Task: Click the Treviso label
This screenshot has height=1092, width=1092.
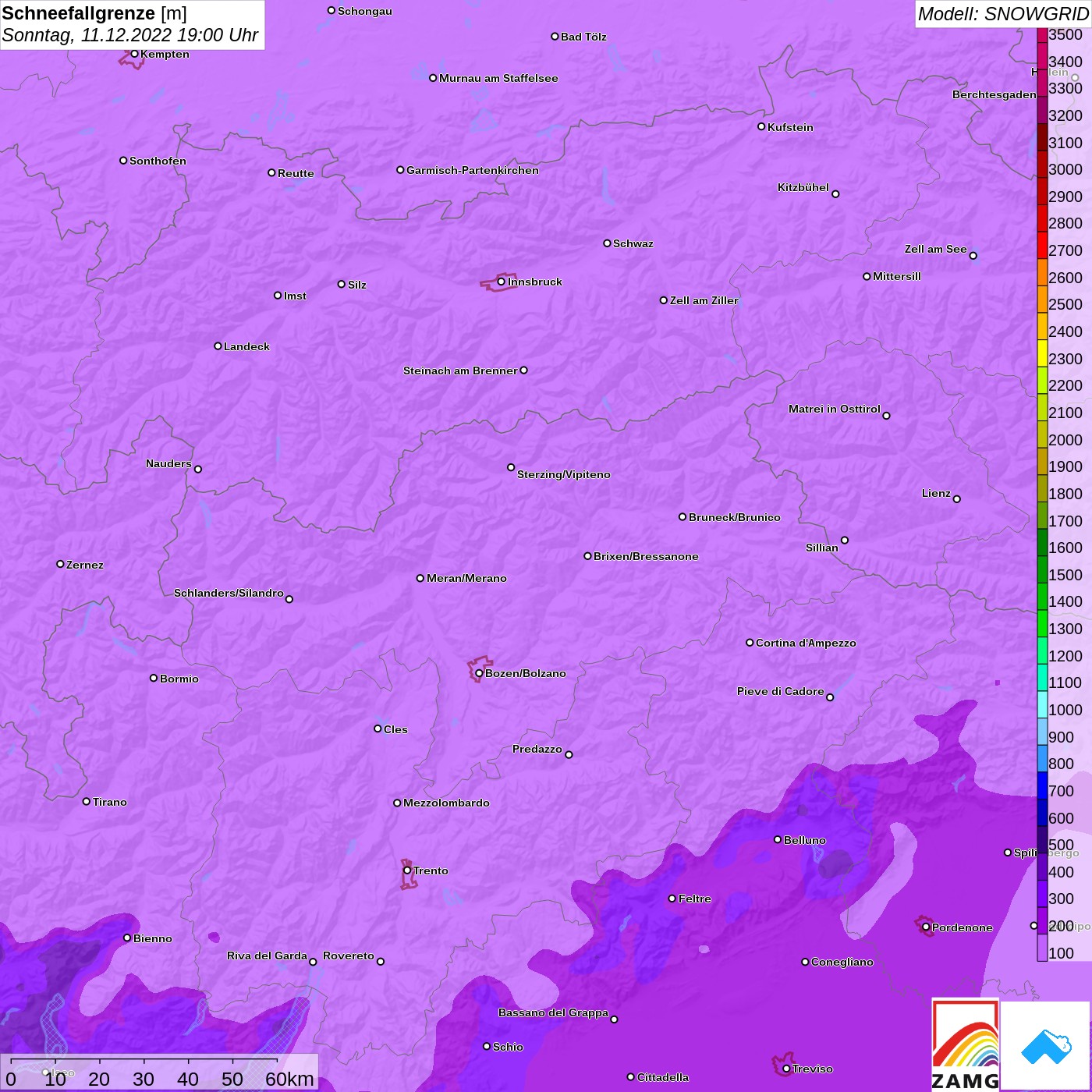Action: tap(813, 1069)
